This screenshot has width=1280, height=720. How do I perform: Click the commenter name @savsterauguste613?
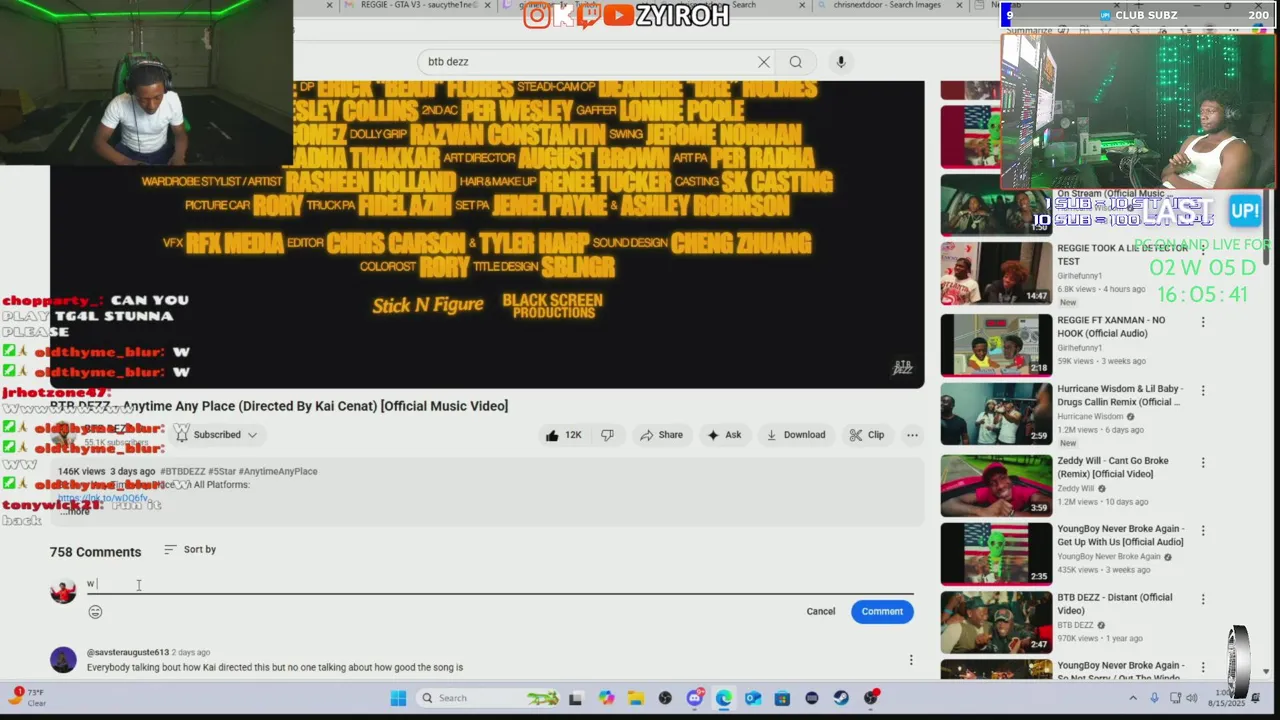click(x=127, y=652)
